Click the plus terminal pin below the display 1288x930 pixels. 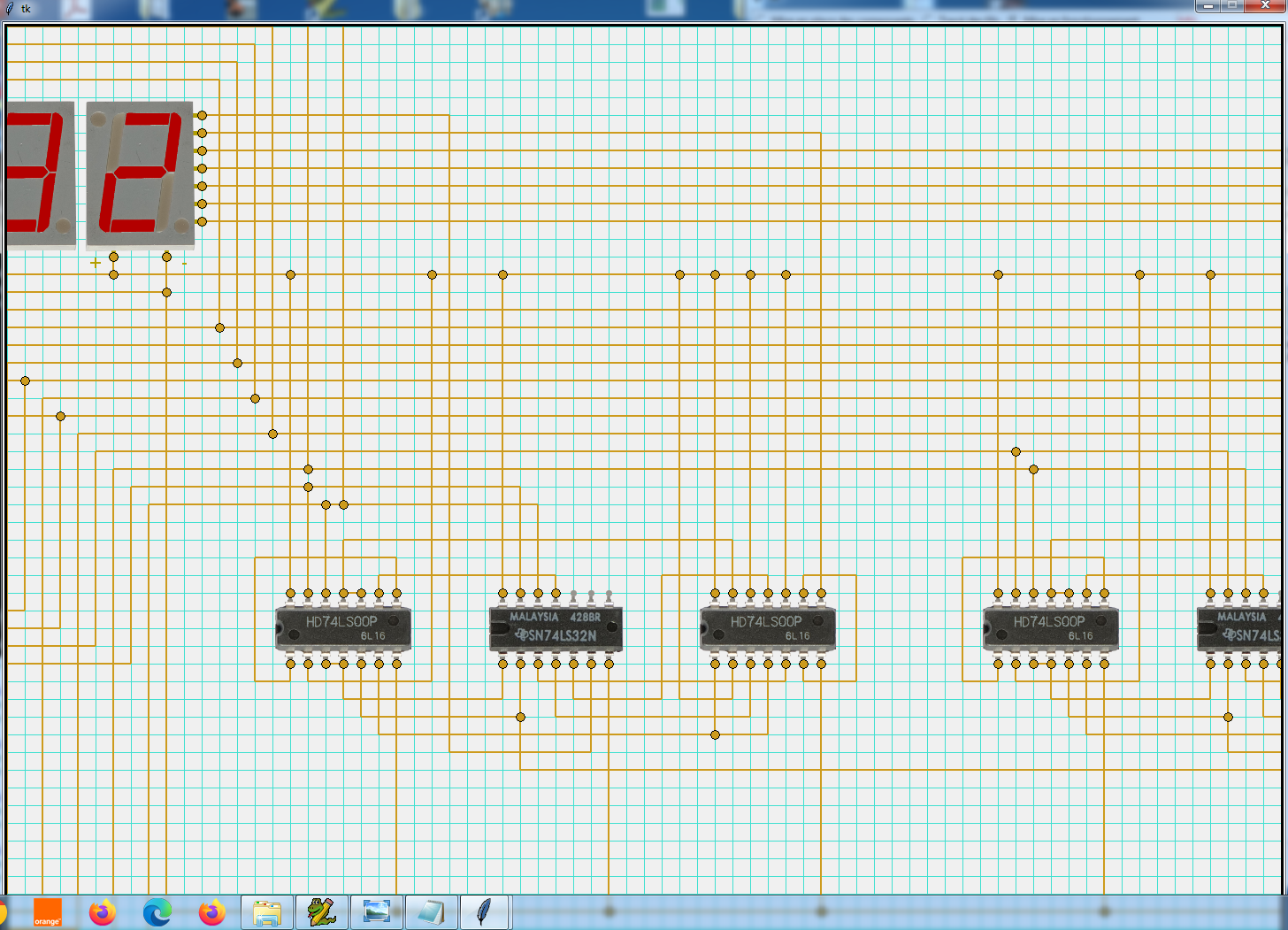click(x=113, y=257)
